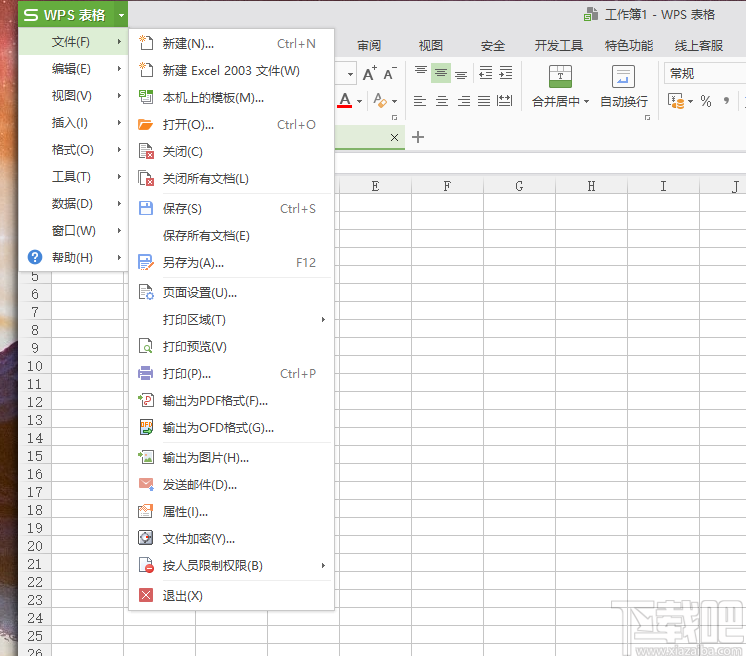Viewport: 746px width, 656px height.
Task: Expand the 打印区域(T) submenu
Action: (x=323, y=319)
